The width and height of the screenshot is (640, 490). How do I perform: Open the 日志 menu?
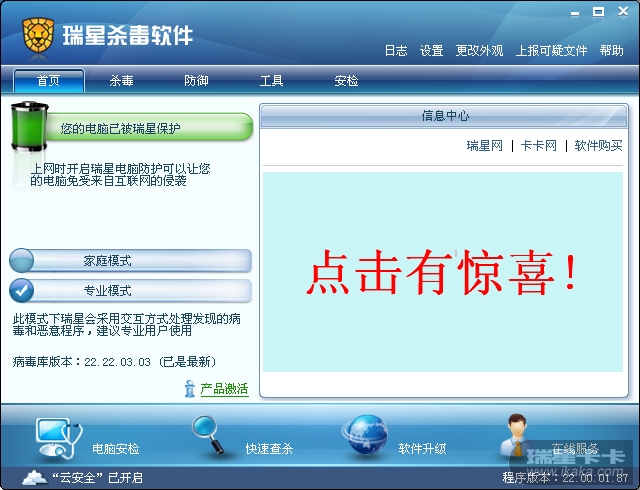[396, 51]
